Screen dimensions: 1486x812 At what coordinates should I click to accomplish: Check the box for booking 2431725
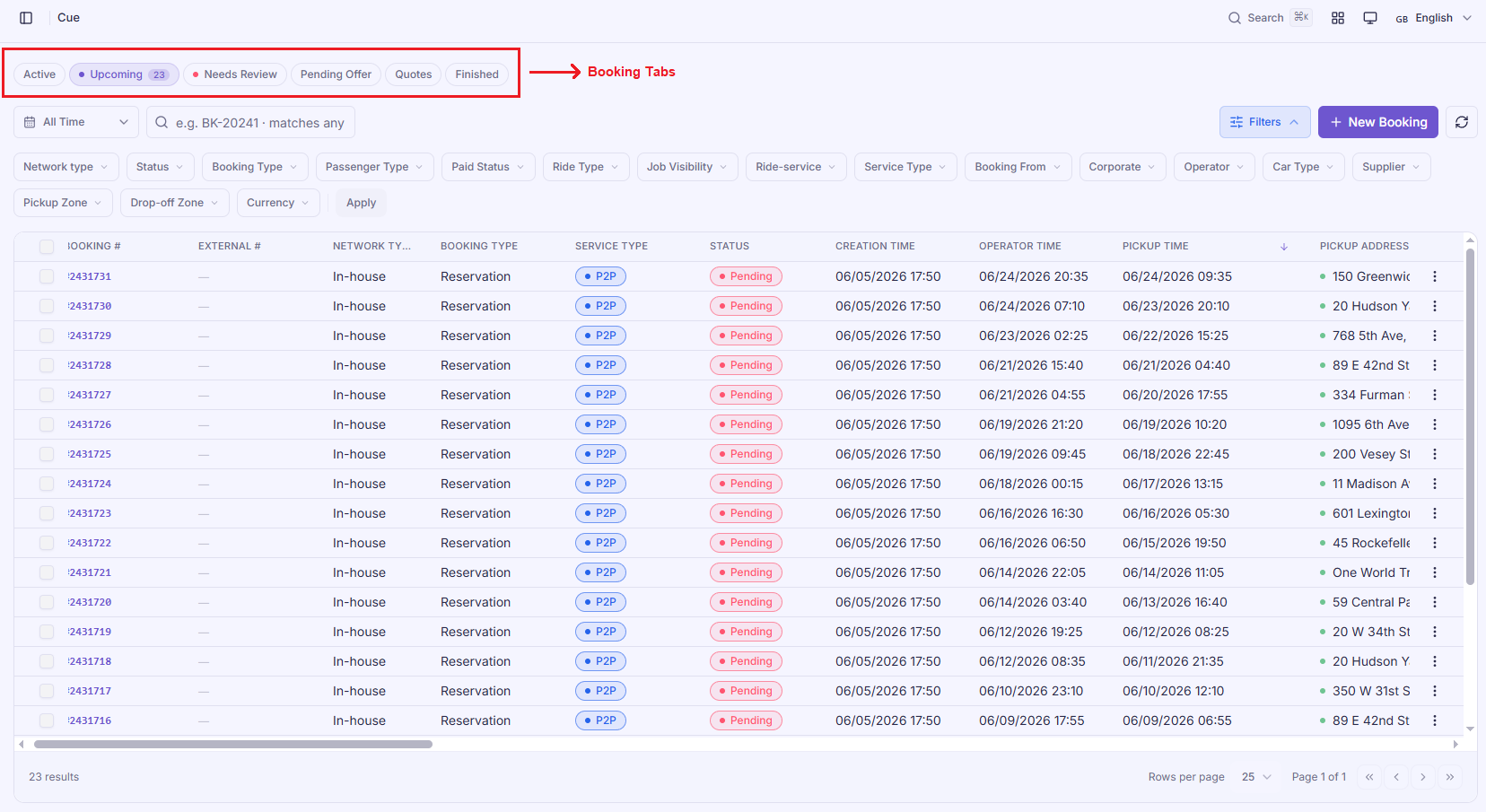click(x=47, y=454)
